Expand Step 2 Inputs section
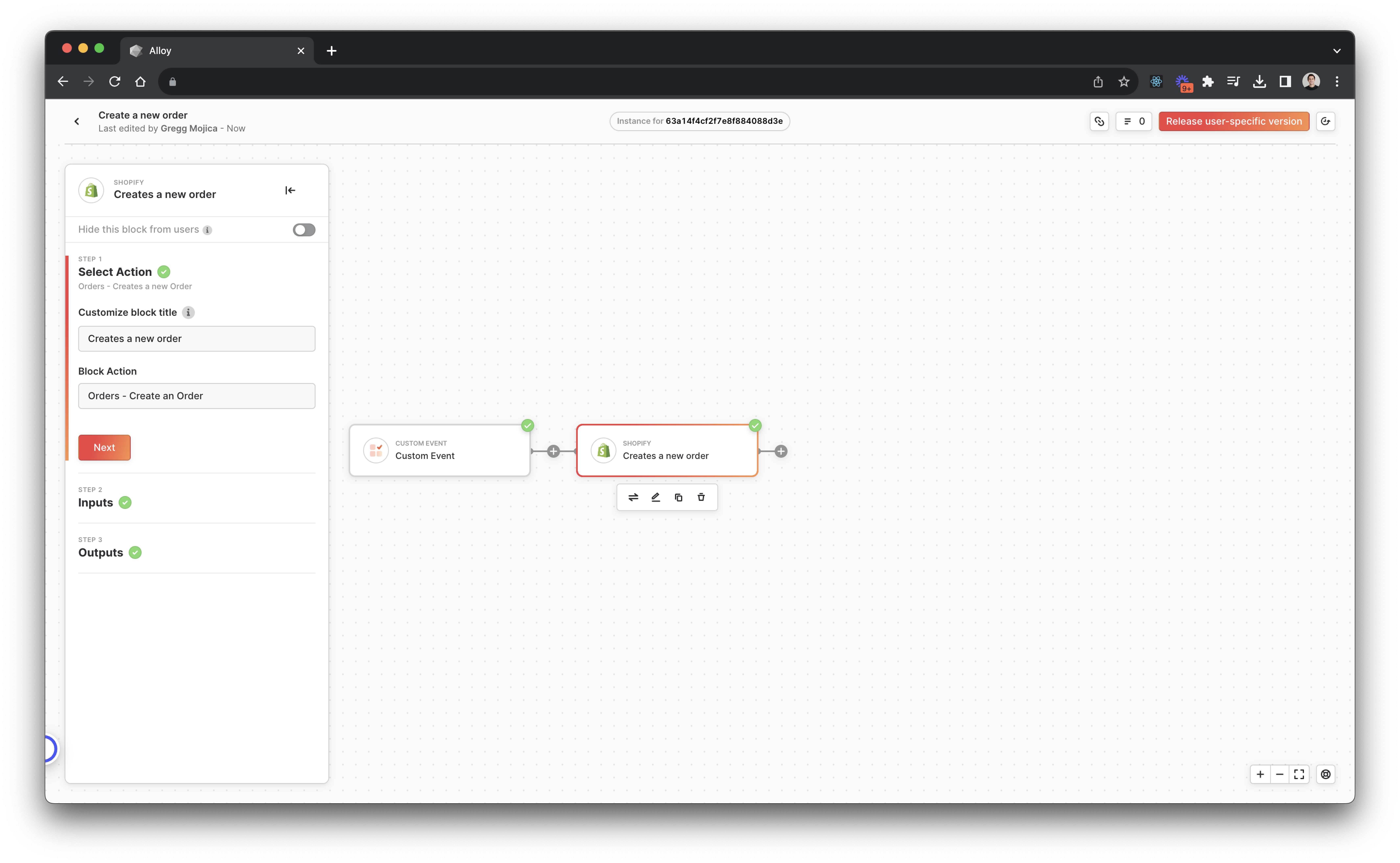This screenshot has height=863, width=1400. (196, 498)
